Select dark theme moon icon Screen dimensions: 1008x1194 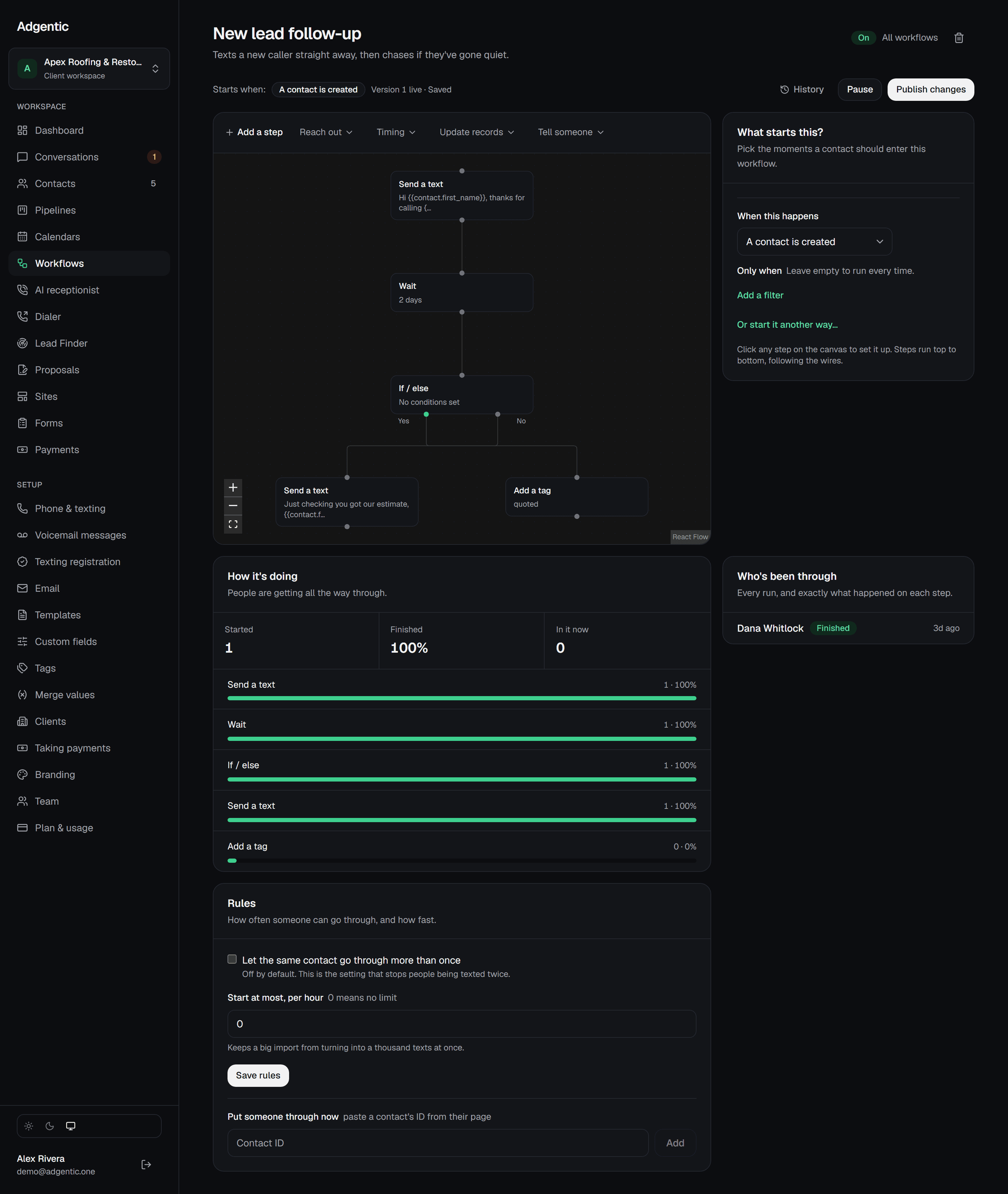(x=50, y=1126)
